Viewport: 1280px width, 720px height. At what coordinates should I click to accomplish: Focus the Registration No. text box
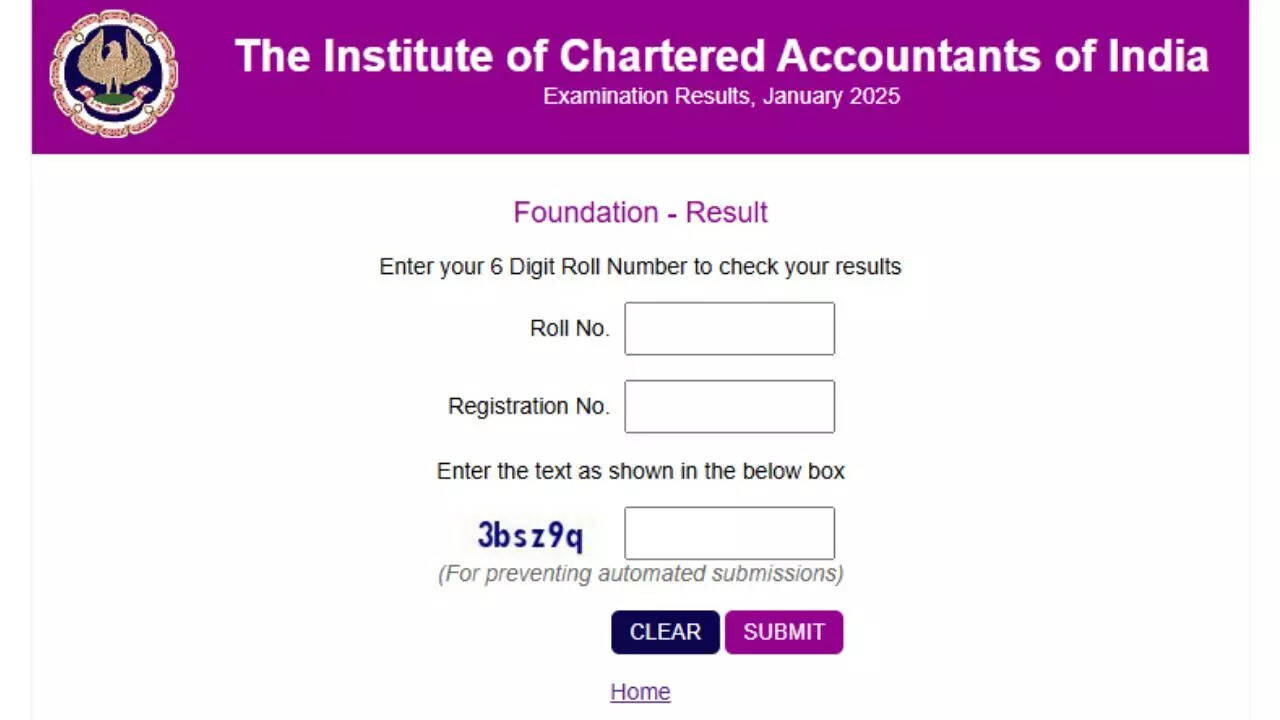[x=729, y=406]
